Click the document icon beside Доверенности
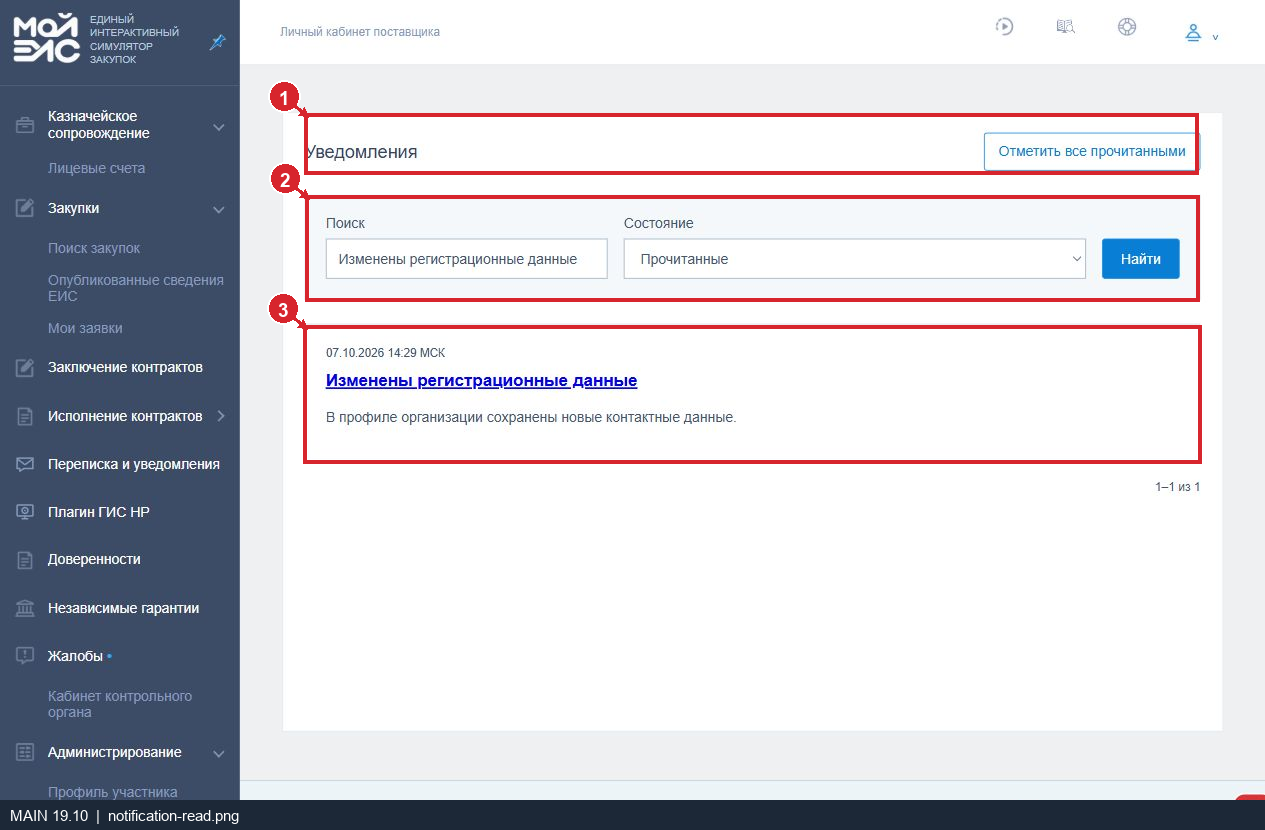This screenshot has height=830, width=1265. click(x=25, y=560)
